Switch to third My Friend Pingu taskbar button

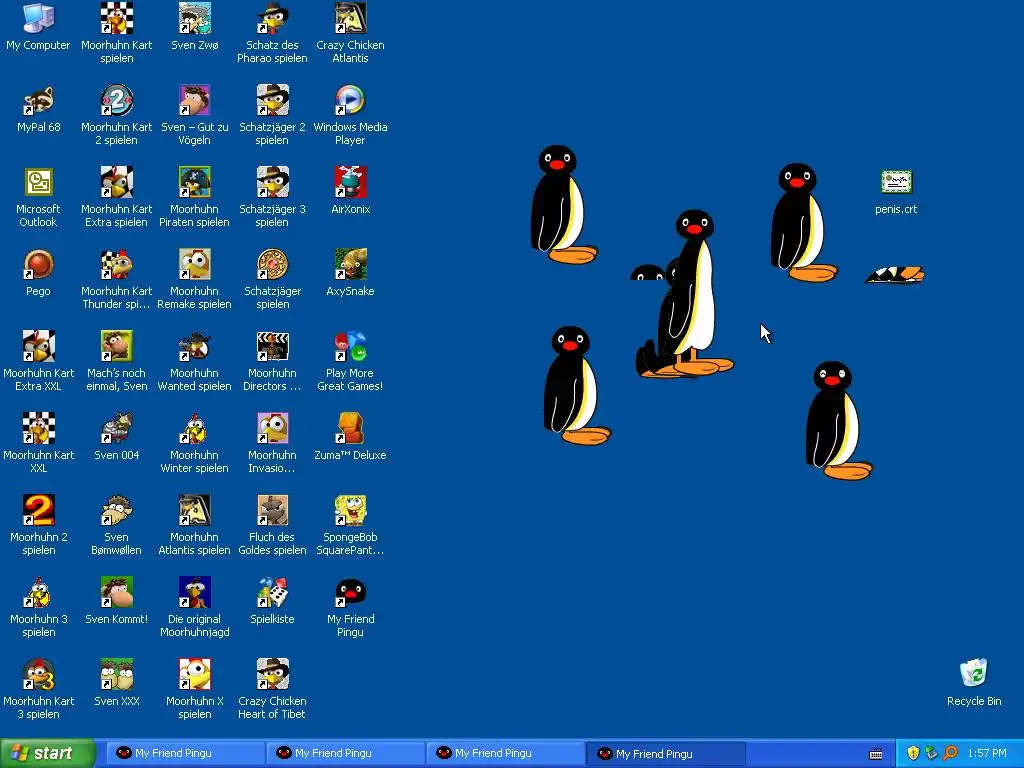pyautogui.click(x=505, y=754)
